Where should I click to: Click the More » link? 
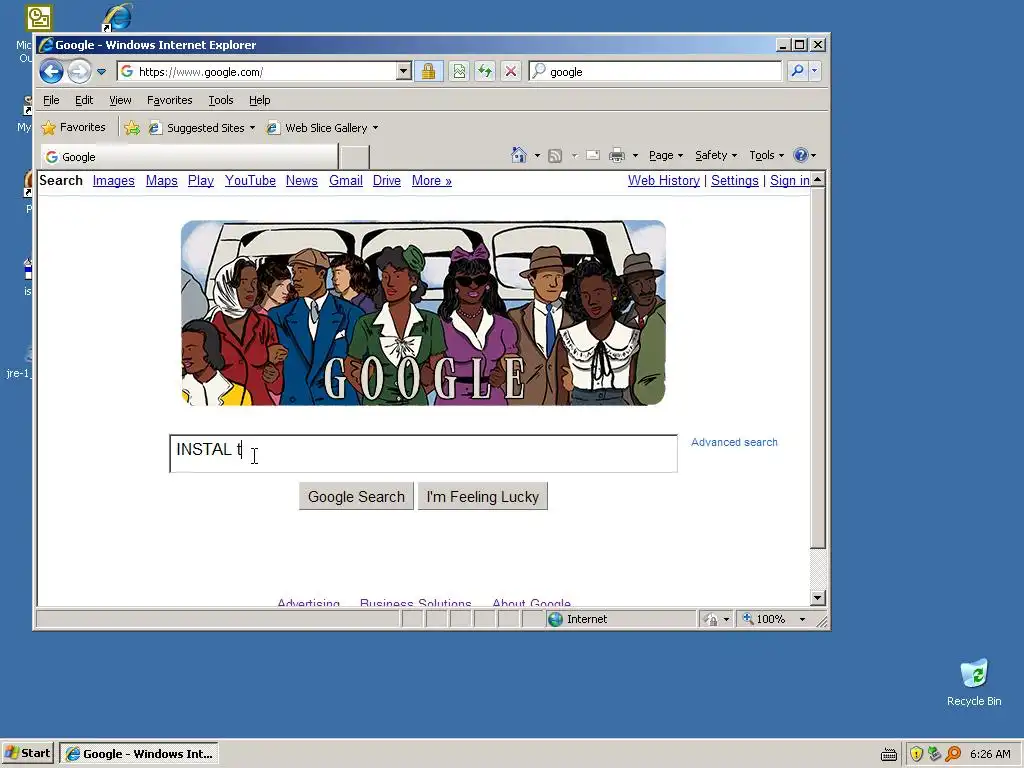[432, 181]
